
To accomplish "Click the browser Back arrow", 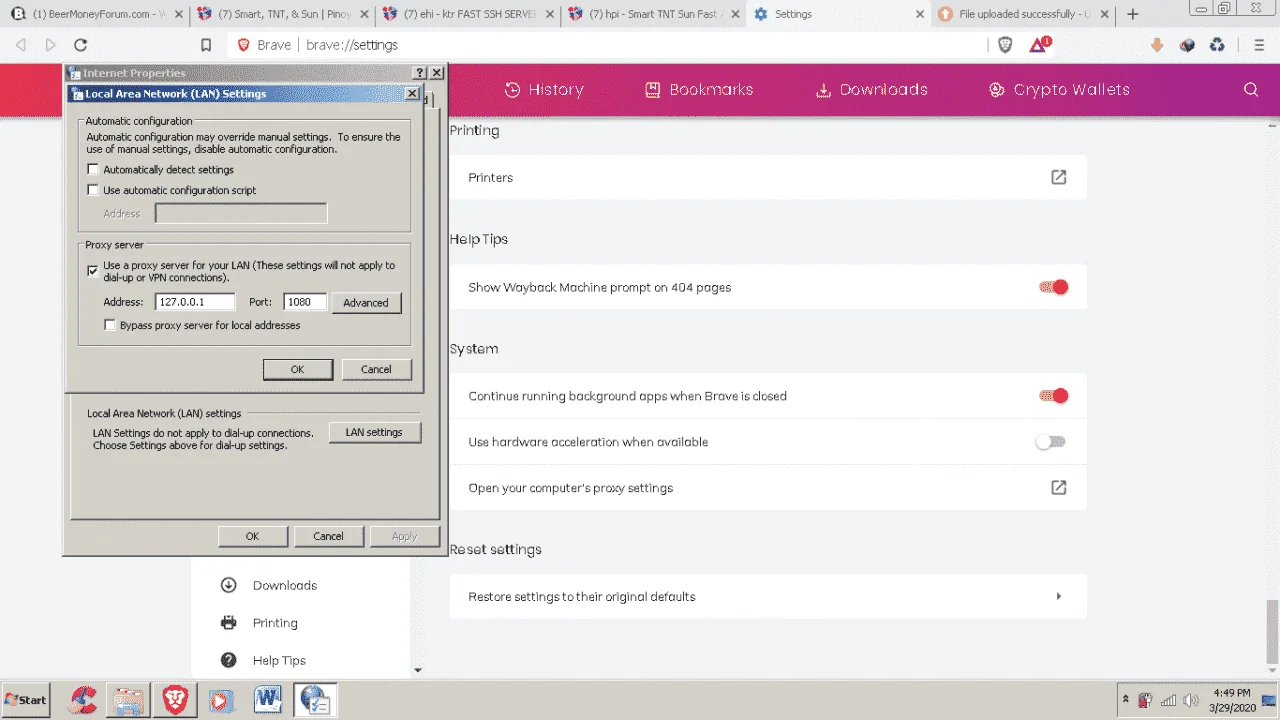I will click(x=21, y=45).
